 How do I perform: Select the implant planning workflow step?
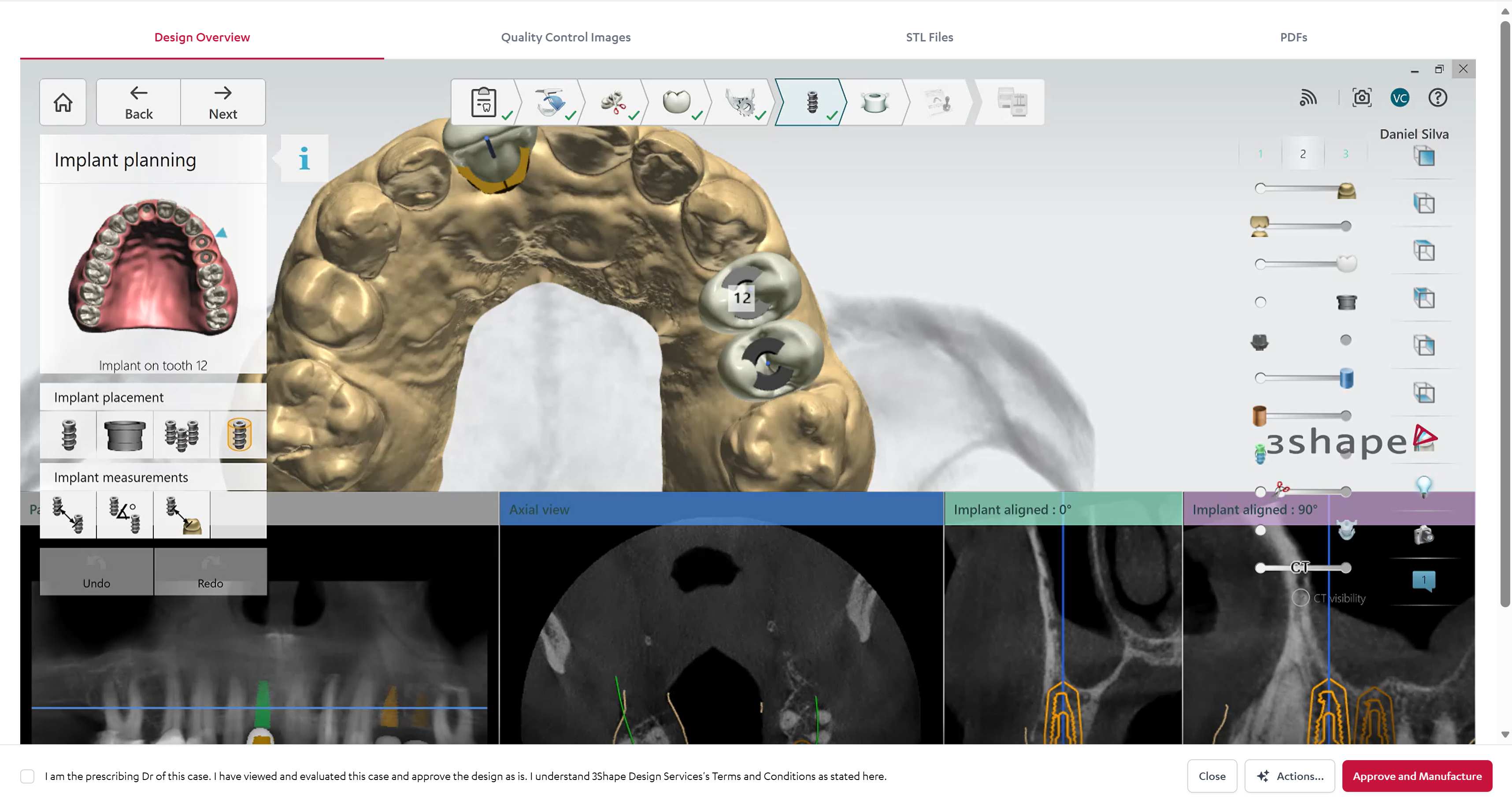tap(811, 102)
